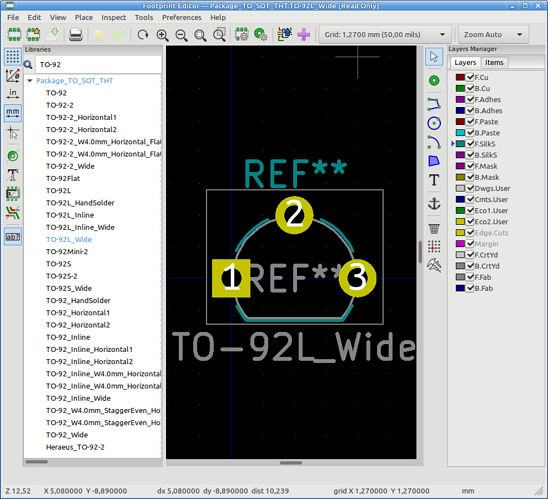
Task: Activate the Delete items trash tool
Action: (434, 229)
